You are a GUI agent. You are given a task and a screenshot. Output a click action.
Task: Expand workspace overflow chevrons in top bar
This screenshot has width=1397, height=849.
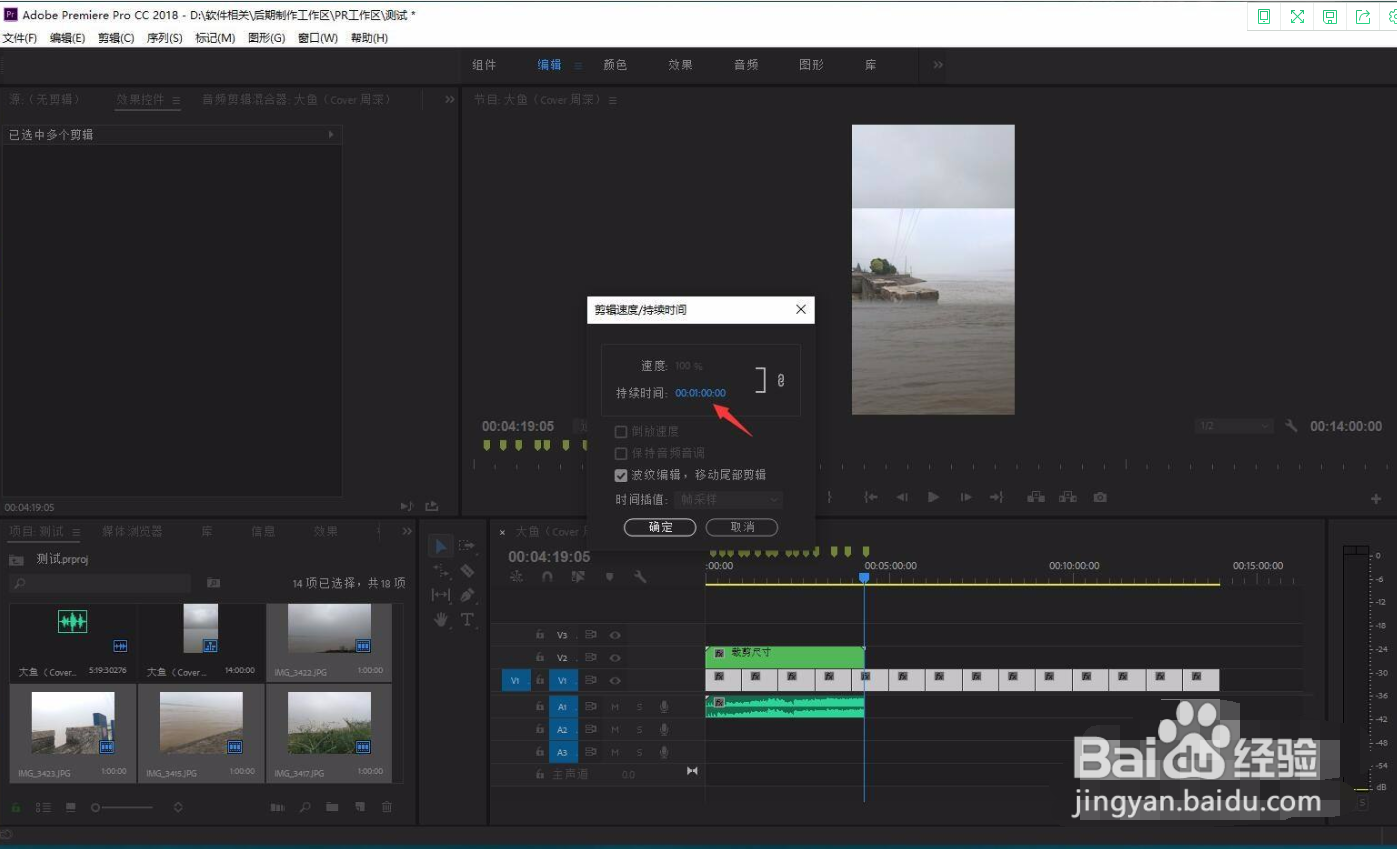tap(938, 64)
